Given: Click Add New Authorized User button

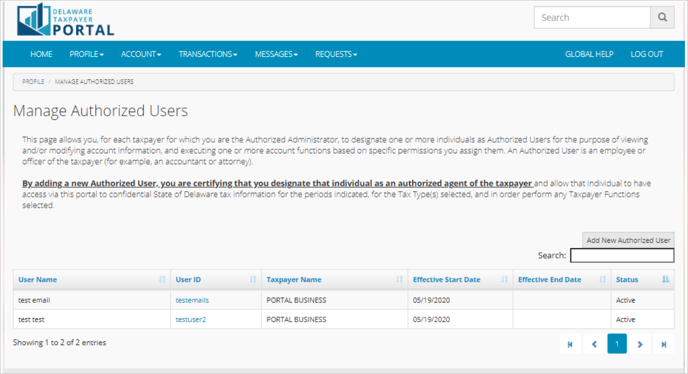Looking at the screenshot, I should point(628,240).
